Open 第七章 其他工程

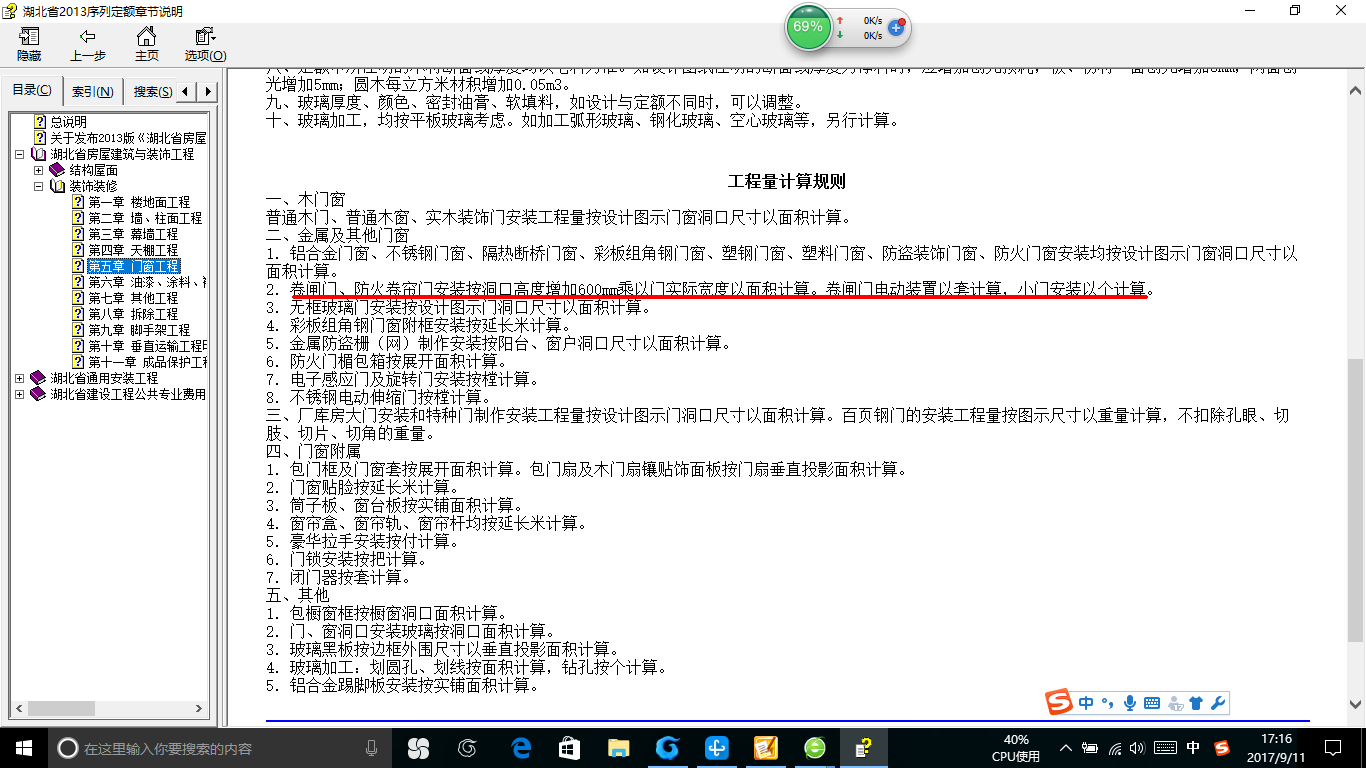(133, 298)
